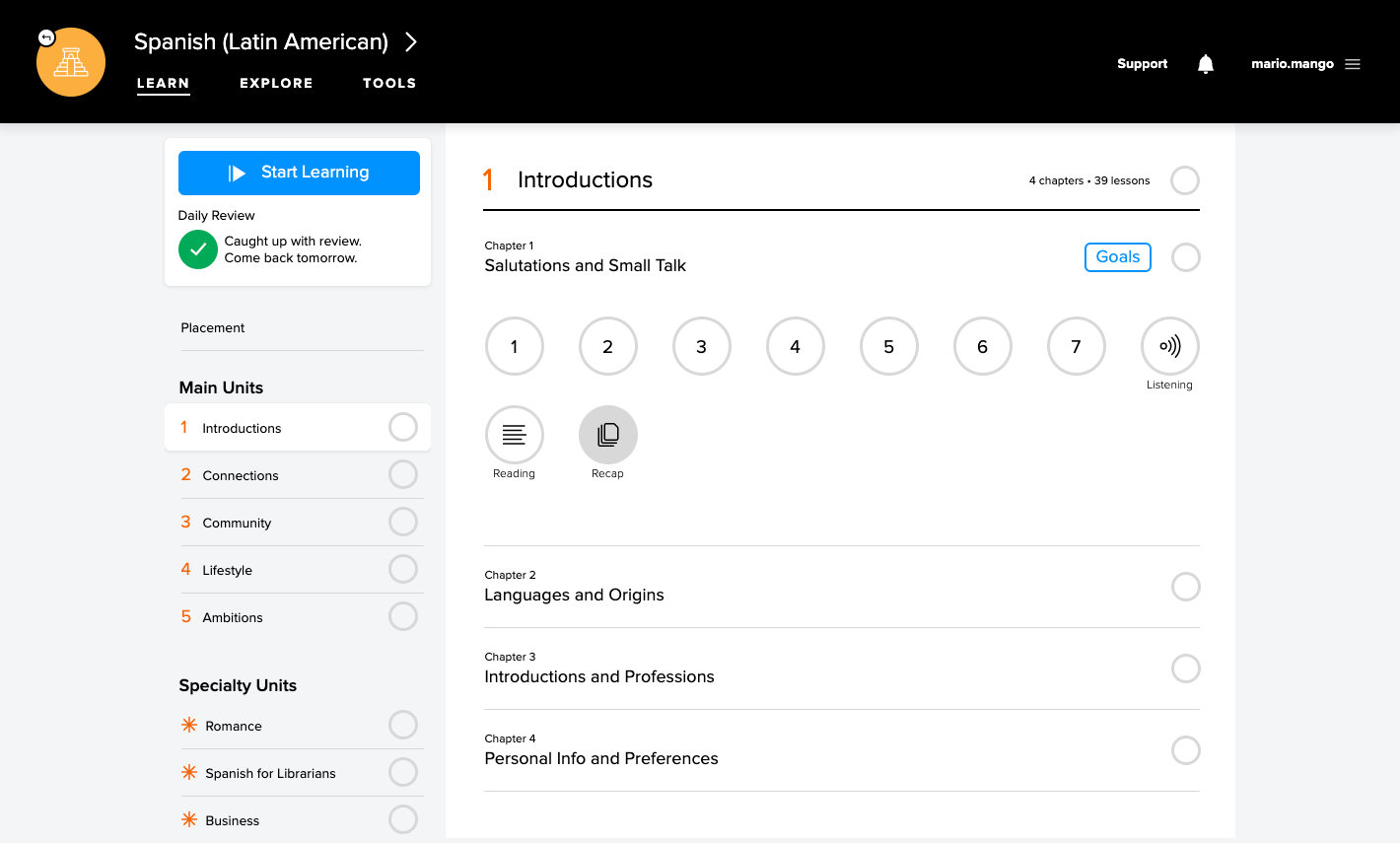
Task: Click the Romance specialty unit asterisk icon
Action: [189, 726]
